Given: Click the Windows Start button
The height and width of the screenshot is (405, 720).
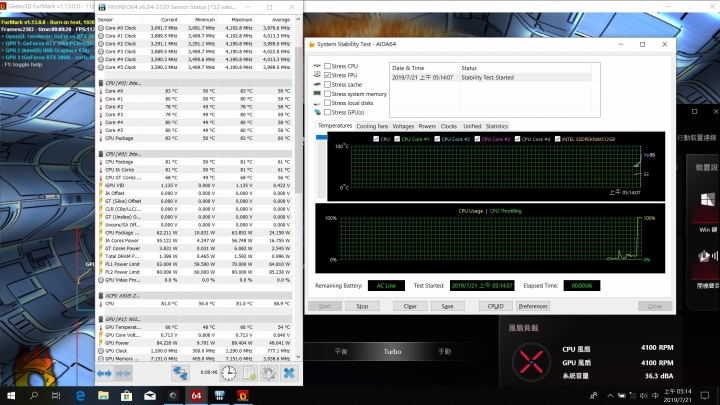Looking at the screenshot, I should coord(11,395).
